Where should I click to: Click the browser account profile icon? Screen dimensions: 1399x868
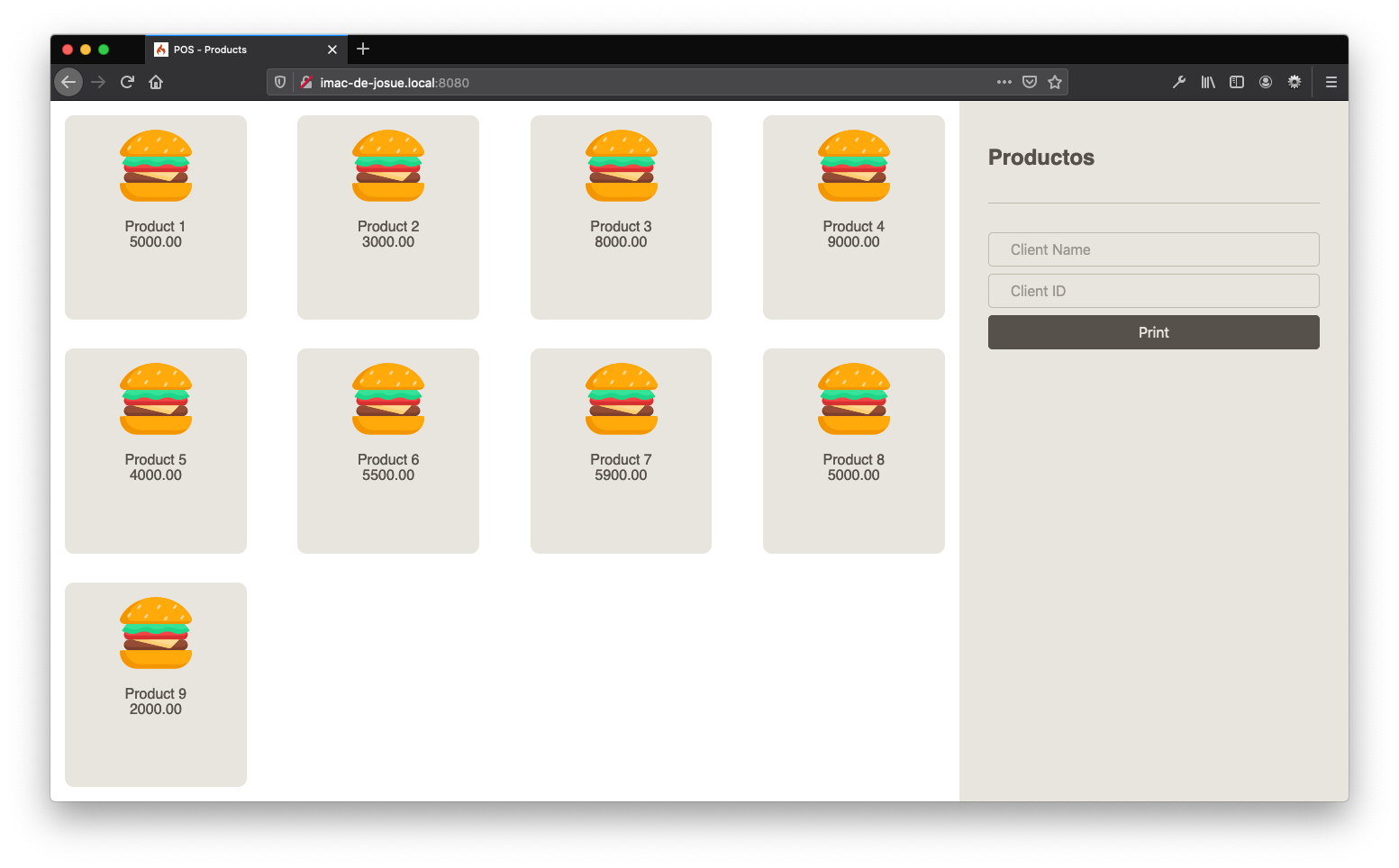click(x=1266, y=81)
